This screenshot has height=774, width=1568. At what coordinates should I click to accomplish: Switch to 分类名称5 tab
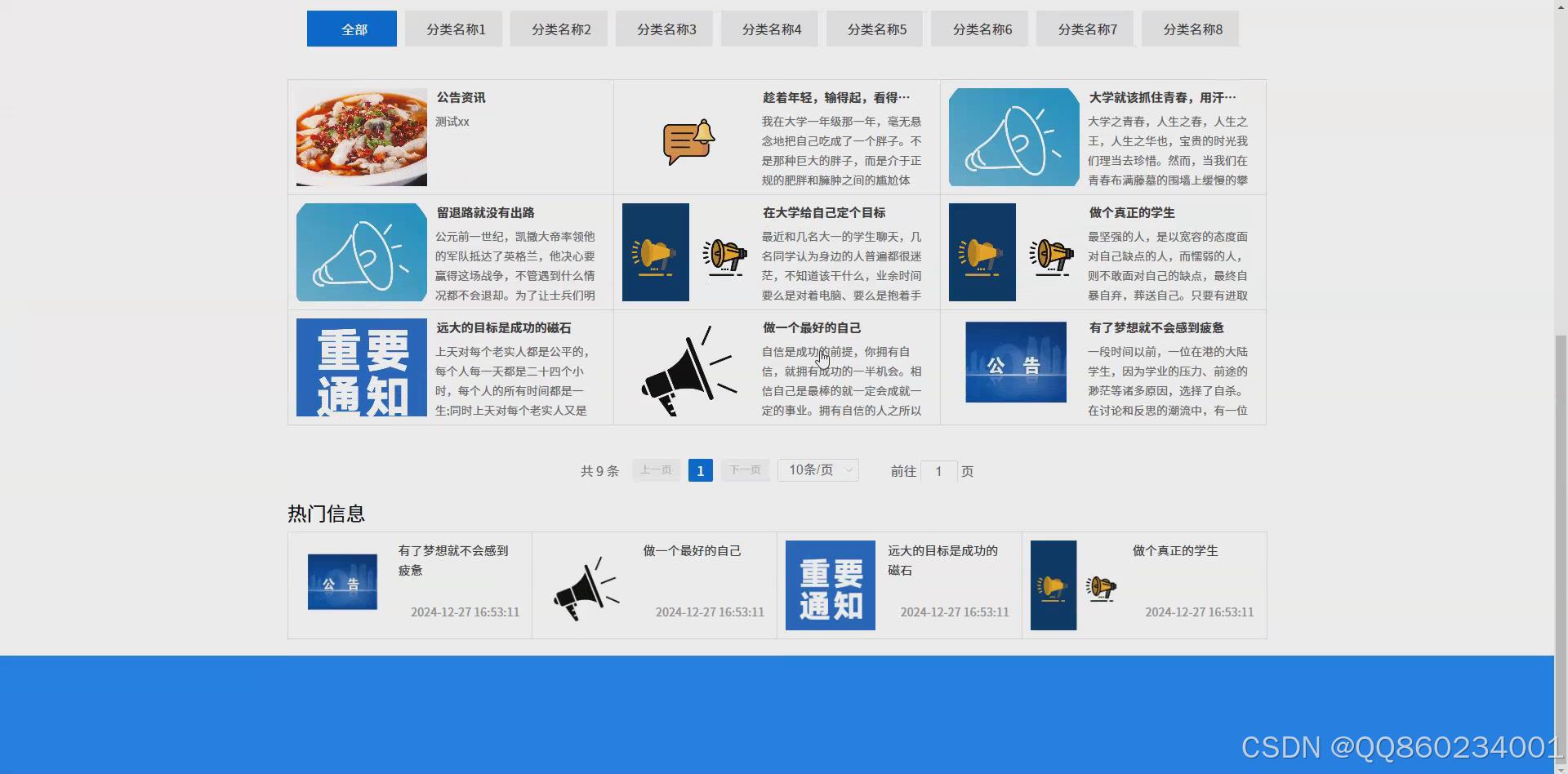click(x=875, y=29)
